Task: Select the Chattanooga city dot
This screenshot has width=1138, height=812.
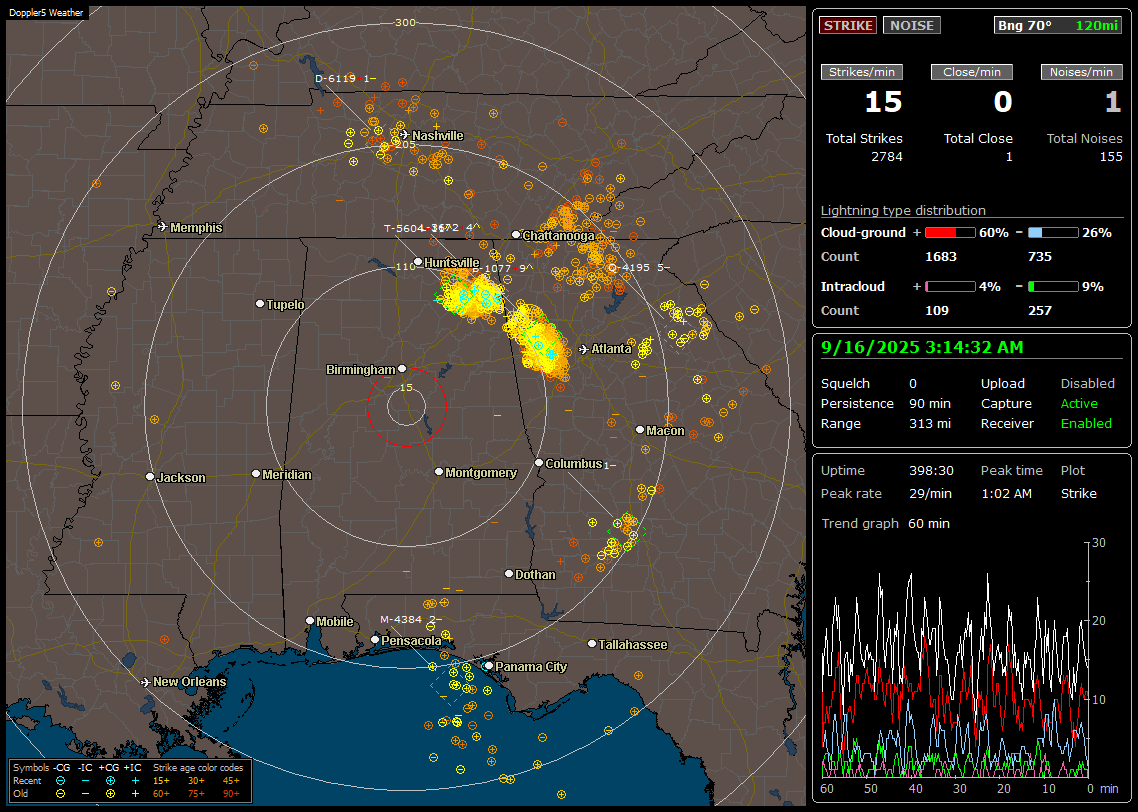Action: pyautogui.click(x=516, y=235)
